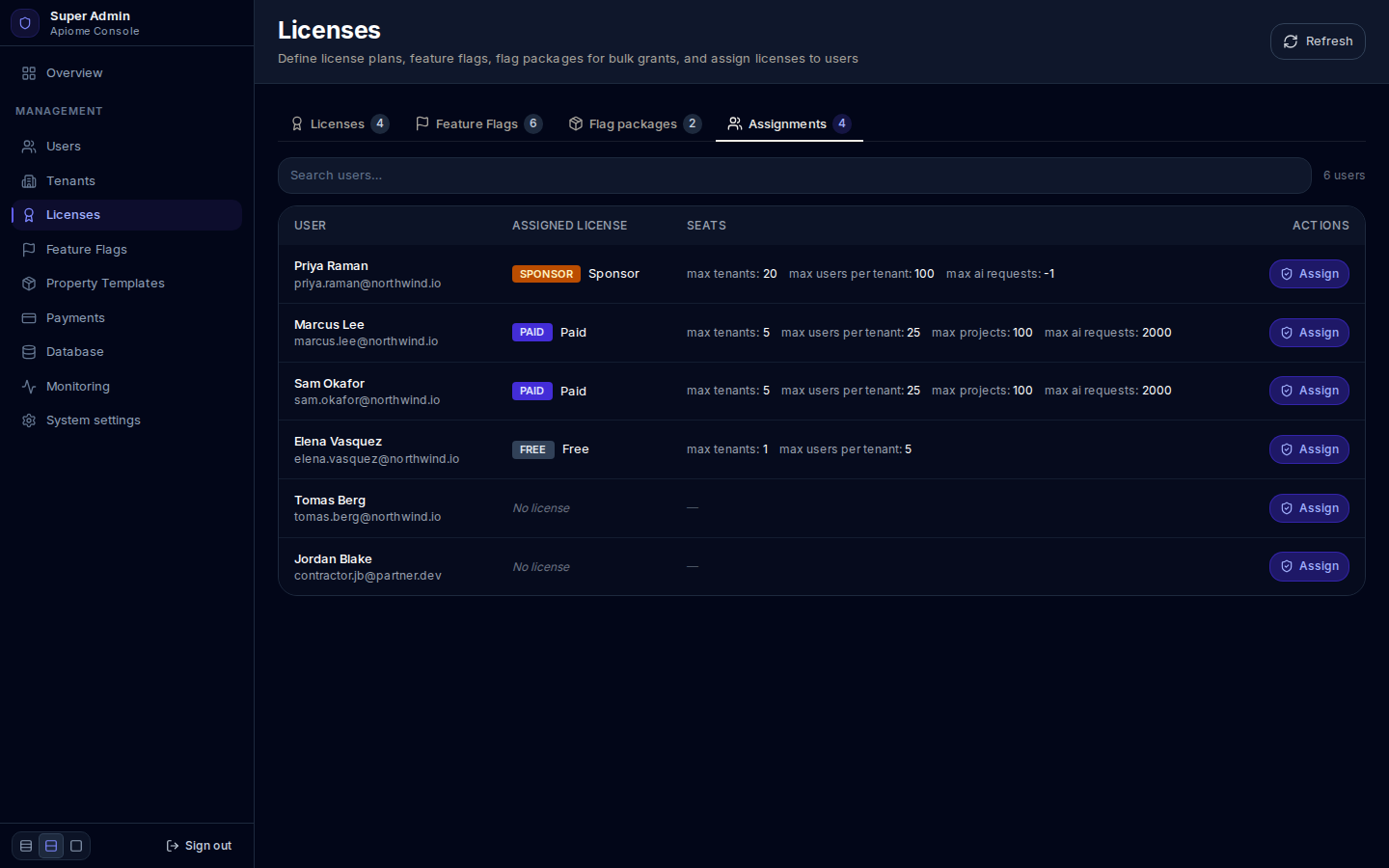Select the medium density layout toggle

(x=51, y=846)
